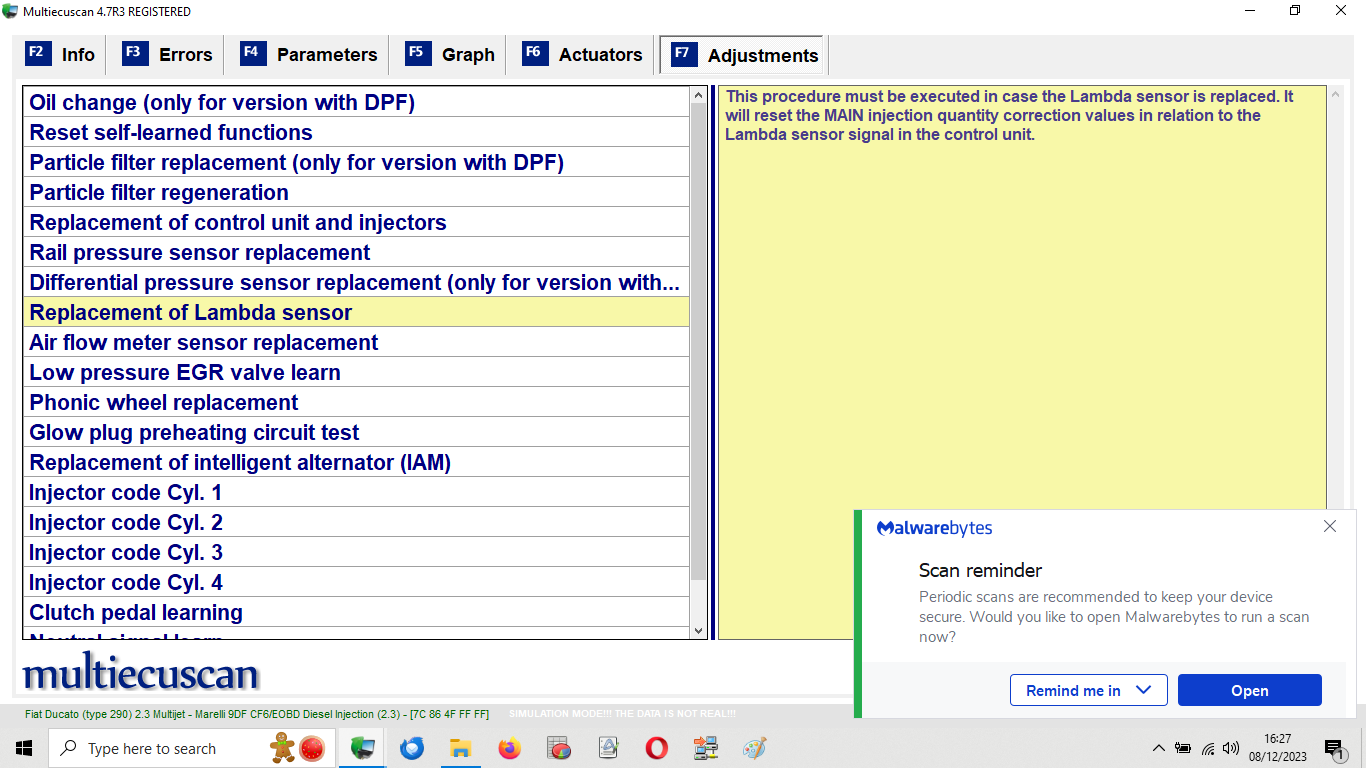This screenshot has width=1366, height=768.
Task: Open File Explorer from the taskbar
Action: pos(460,748)
